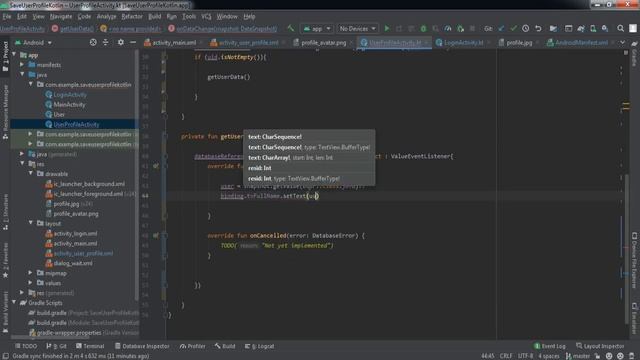Open project panel settings gear
The height and width of the screenshot is (360, 640).
pos(120,42)
